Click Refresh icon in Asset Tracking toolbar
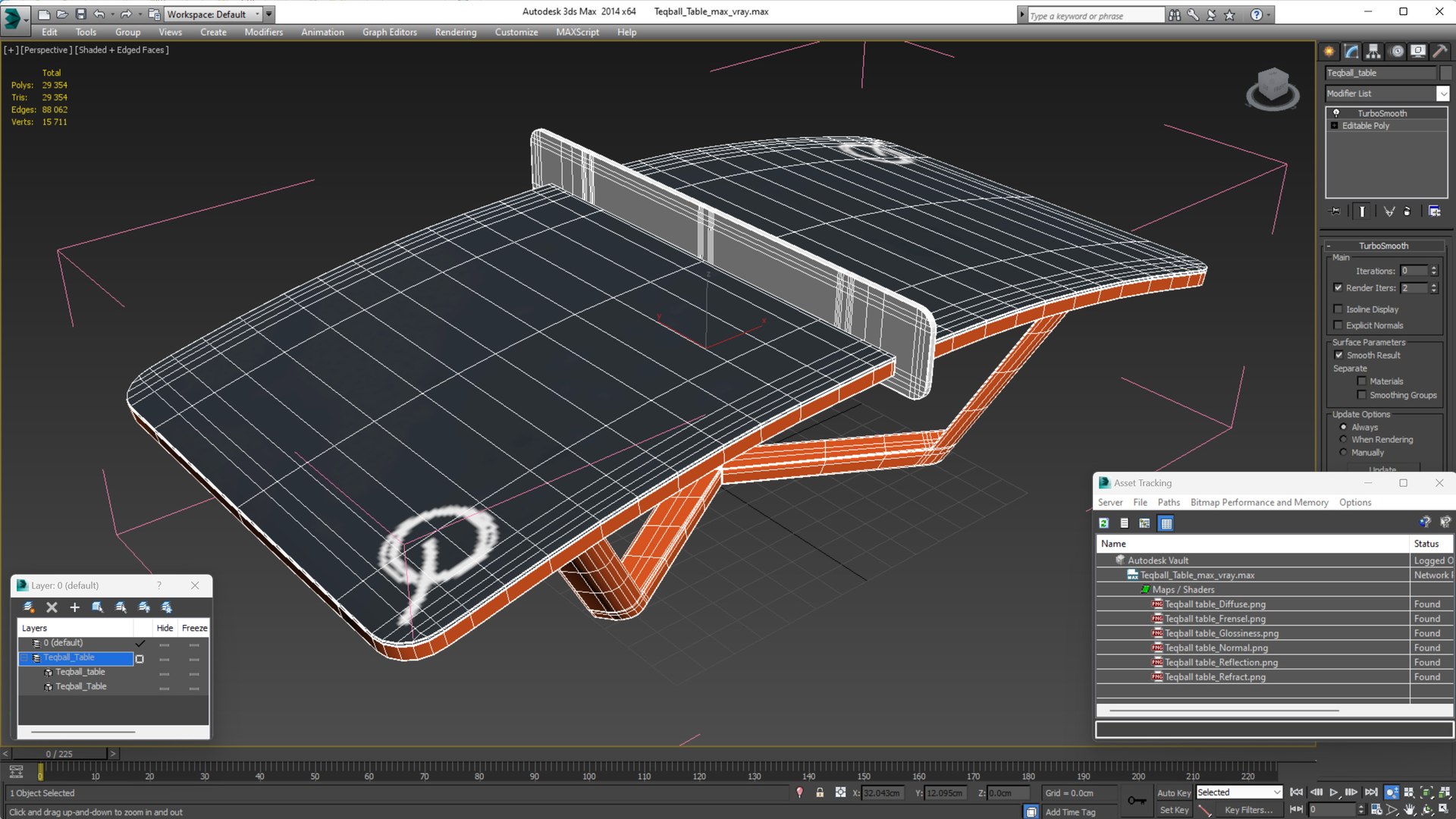 [x=1104, y=523]
